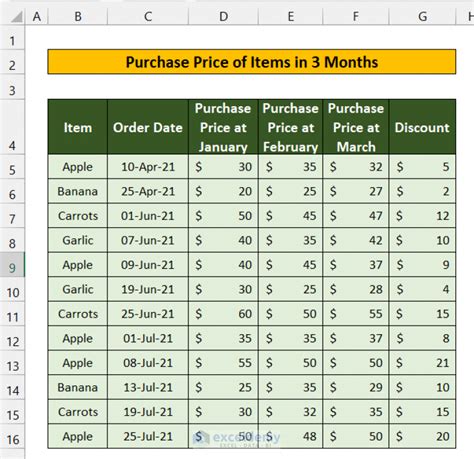Image resolution: width=474 pixels, height=459 pixels.
Task: Select 'Banana' cell in row 6
Action: point(78,191)
